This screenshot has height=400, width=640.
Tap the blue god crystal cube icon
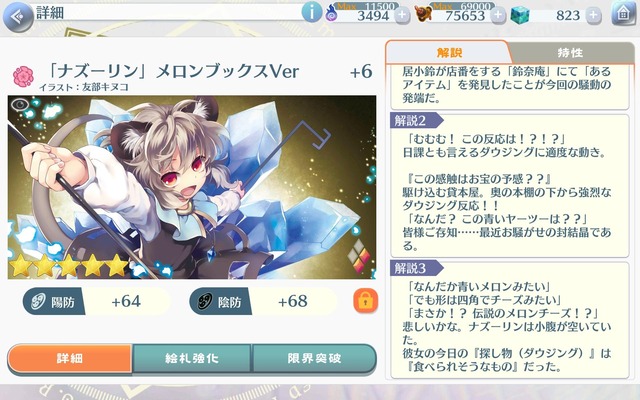click(520, 15)
